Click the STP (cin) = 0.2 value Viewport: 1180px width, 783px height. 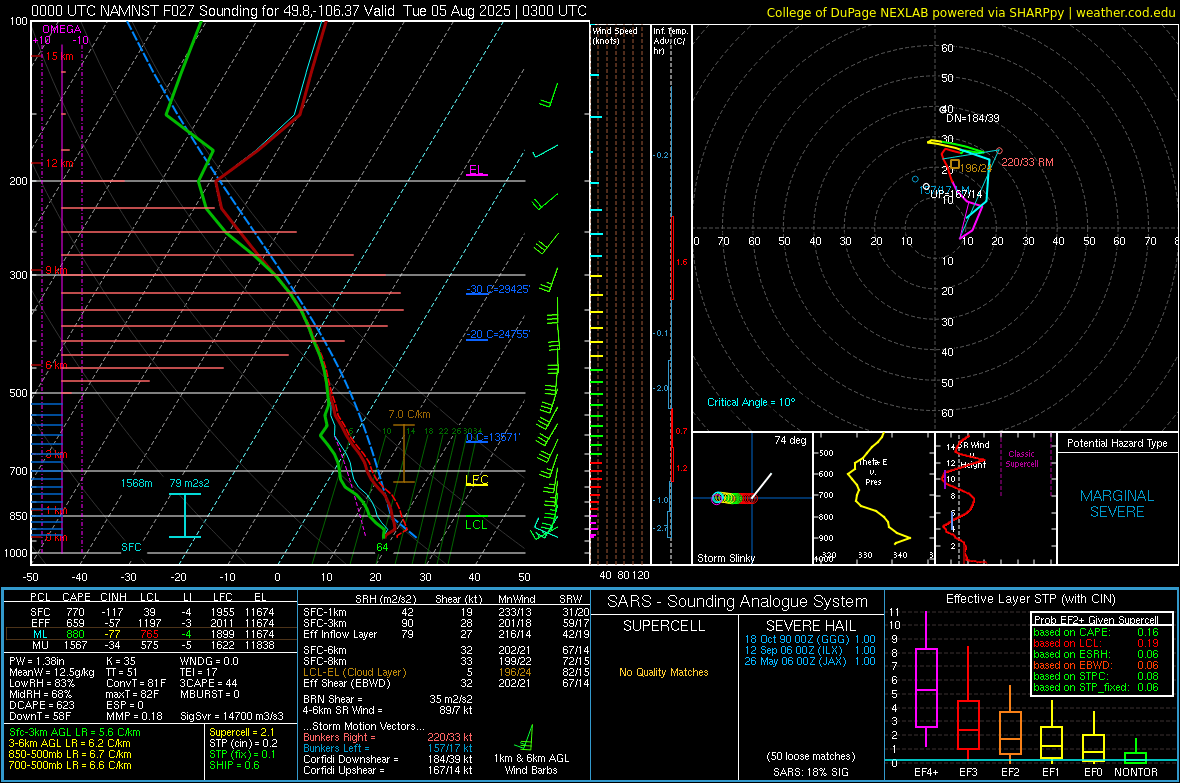(243, 744)
